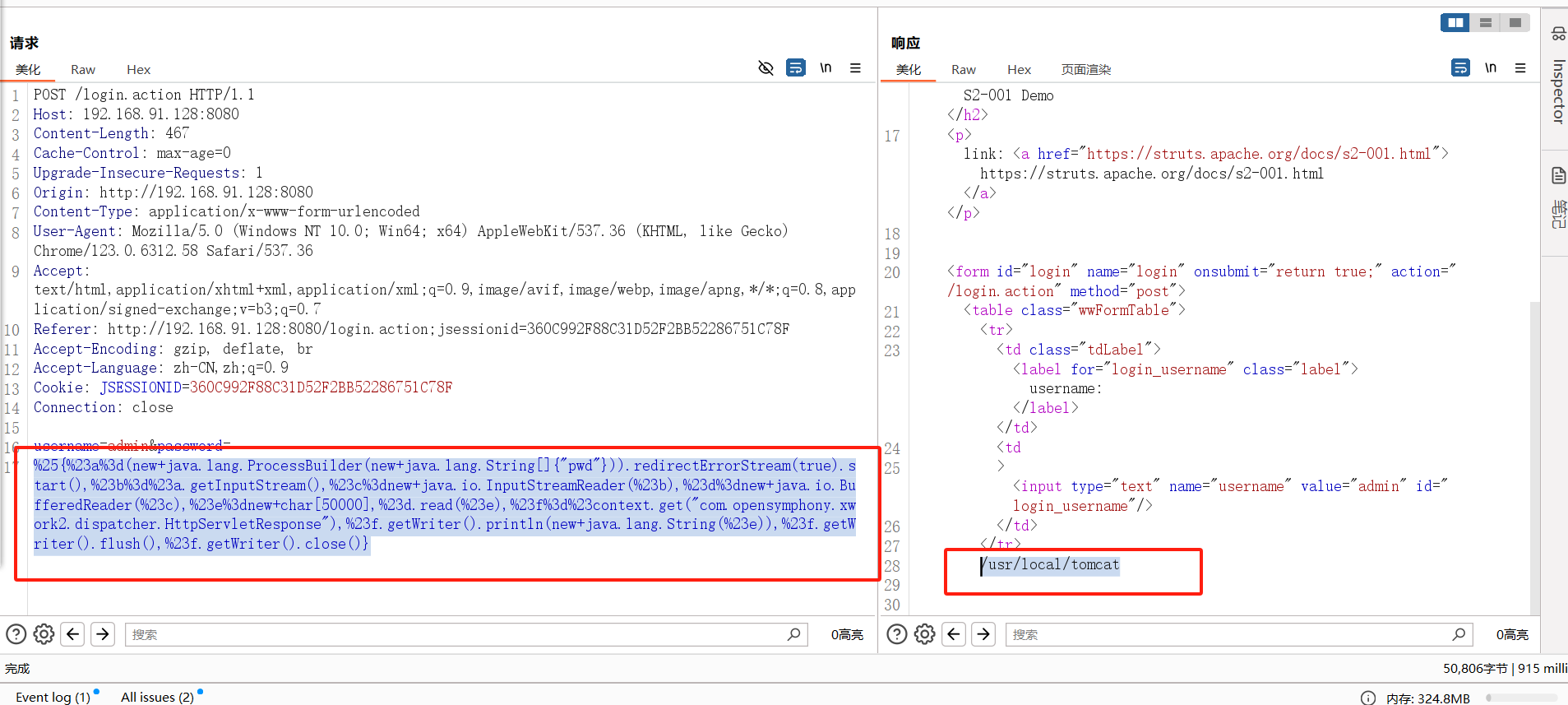The width and height of the screenshot is (1568, 705).
Task: Open response panel hamburger options menu
Action: click(1520, 67)
